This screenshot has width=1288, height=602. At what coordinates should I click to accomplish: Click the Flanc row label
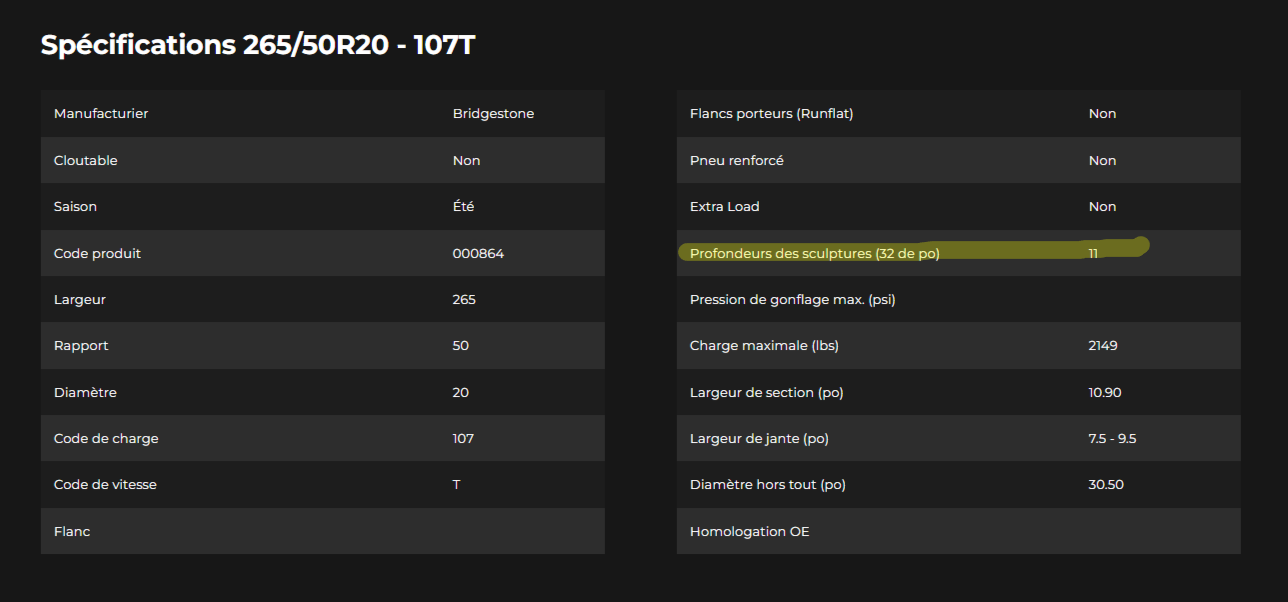[x=72, y=532]
